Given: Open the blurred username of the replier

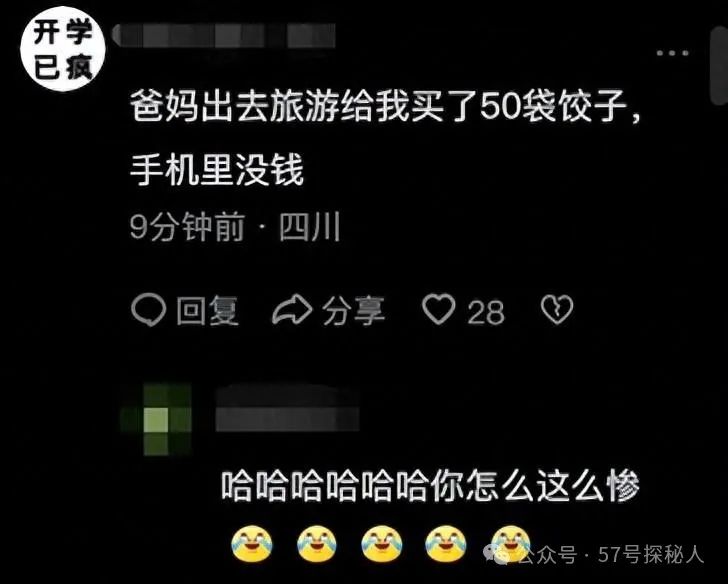Looking at the screenshot, I should tap(288, 409).
